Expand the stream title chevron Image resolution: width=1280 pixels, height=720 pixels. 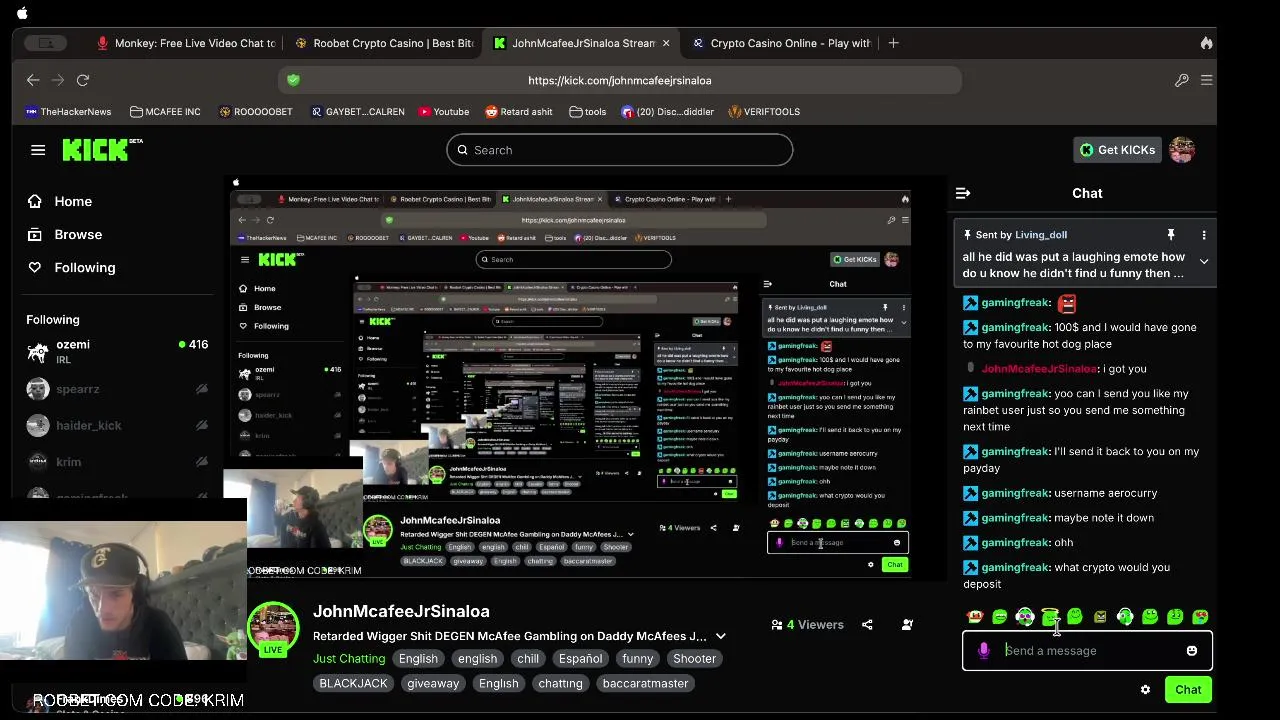click(x=720, y=636)
